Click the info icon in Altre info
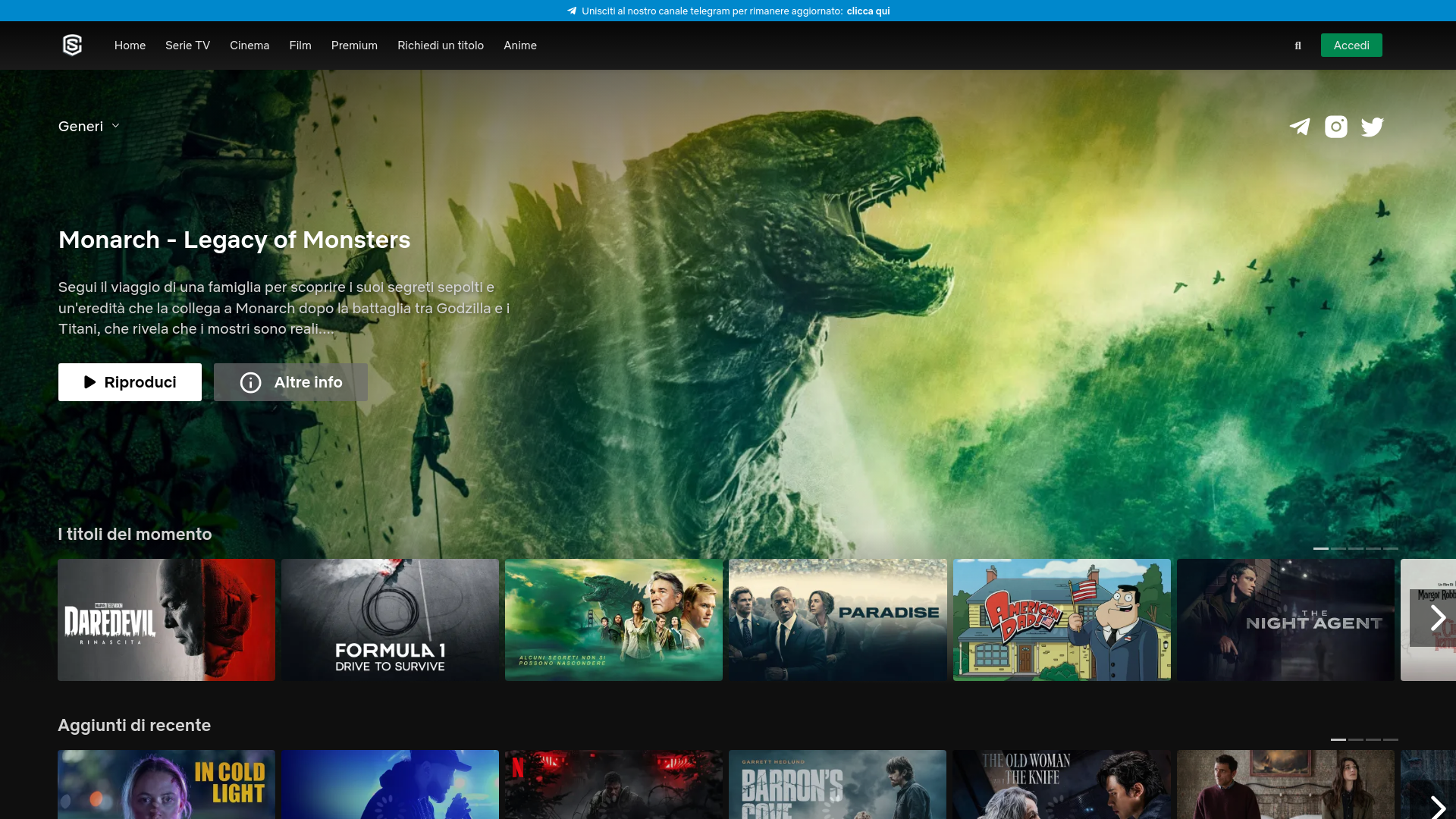This screenshot has width=1456, height=819. [250, 382]
